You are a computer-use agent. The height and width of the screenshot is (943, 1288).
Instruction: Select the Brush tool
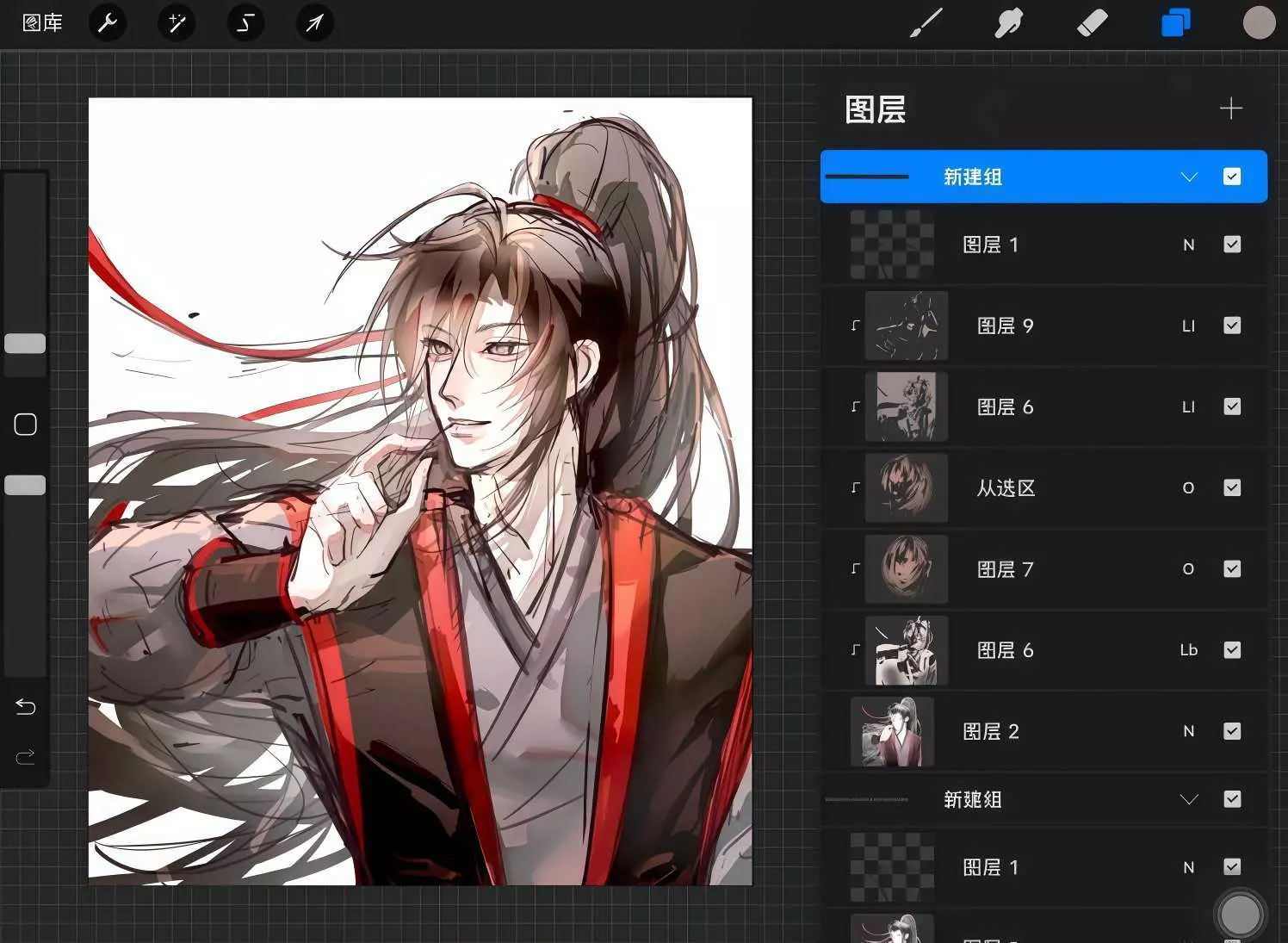click(926, 23)
